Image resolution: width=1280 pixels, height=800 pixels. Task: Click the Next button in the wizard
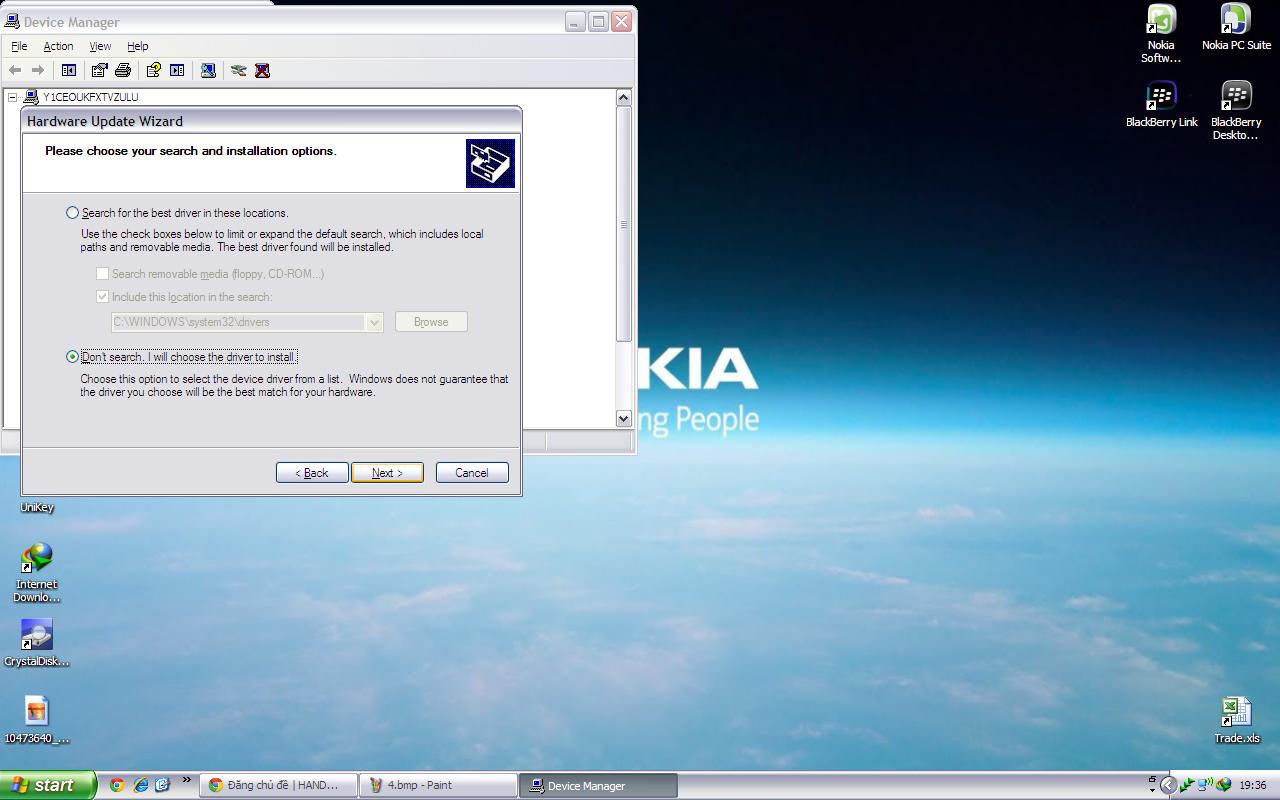coord(387,473)
